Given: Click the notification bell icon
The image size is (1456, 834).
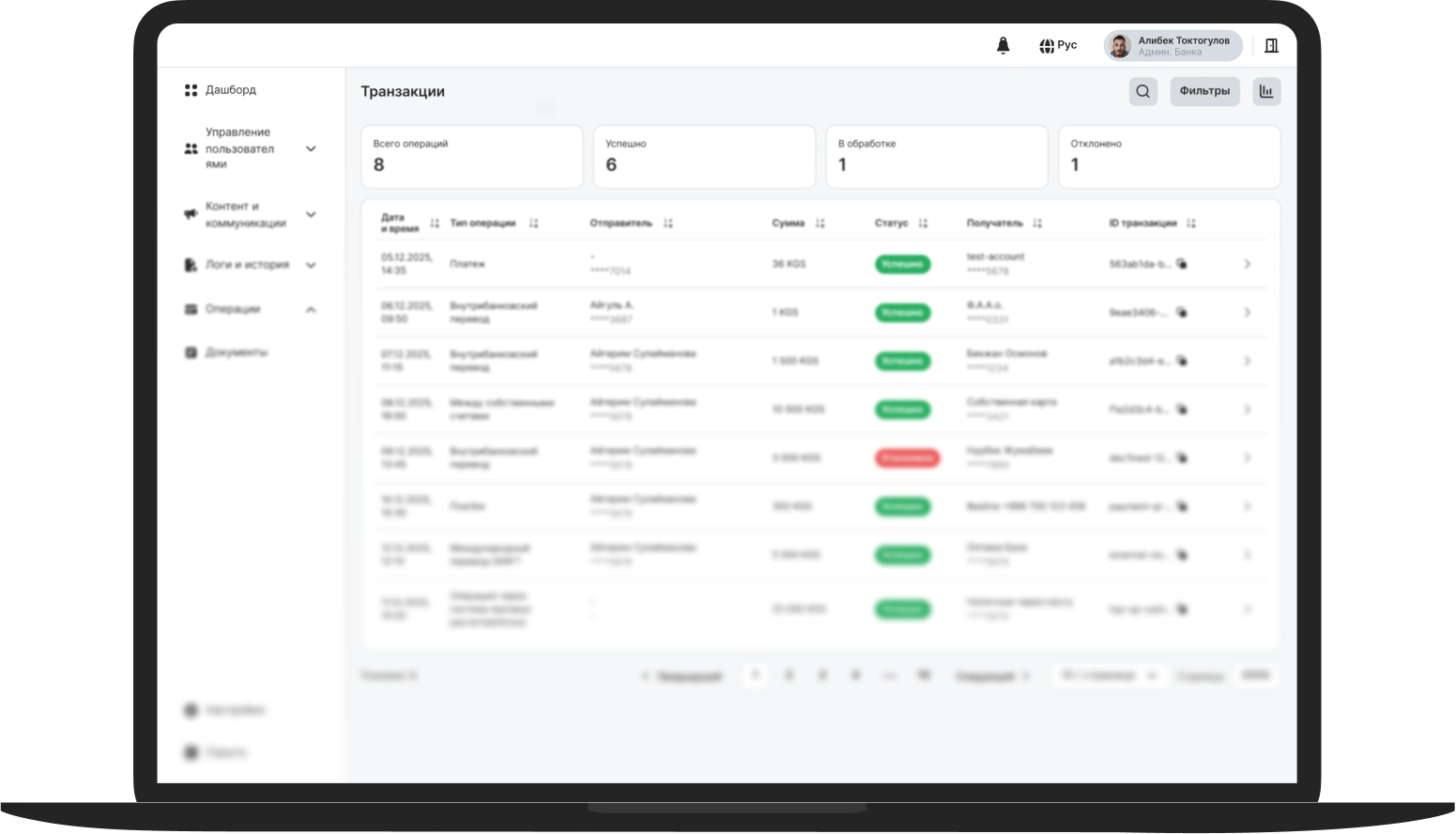Looking at the screenshot, I should point(1003,46).
